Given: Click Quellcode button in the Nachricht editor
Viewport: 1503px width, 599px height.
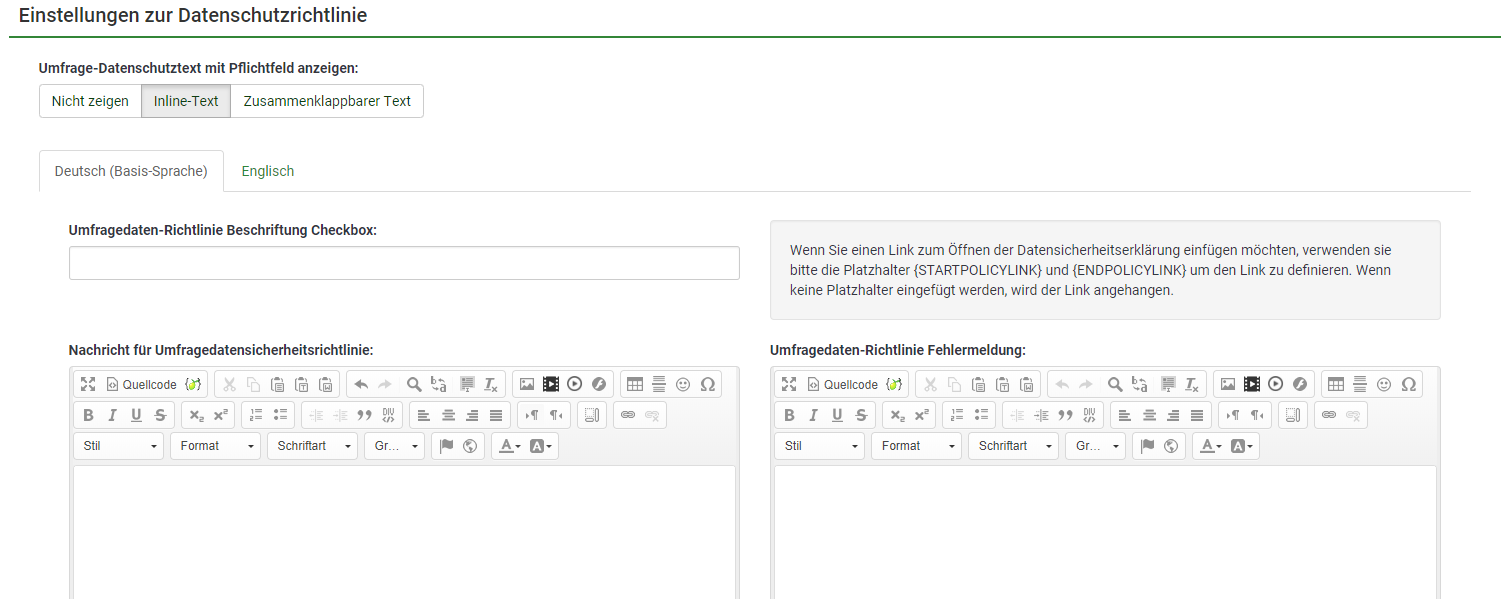Looking at the screenshot, I should (x=141, y=384).
